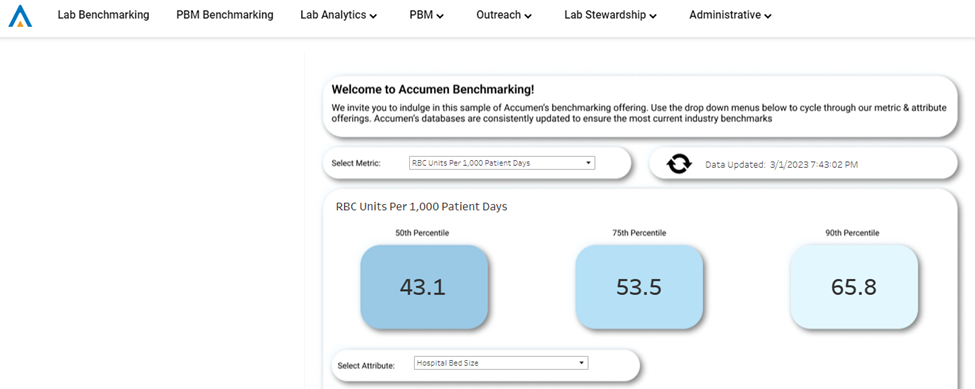975x389 pixels.
Task: Select the 75th Percentile 53.5 tile
Action: (x=639, y=286)
